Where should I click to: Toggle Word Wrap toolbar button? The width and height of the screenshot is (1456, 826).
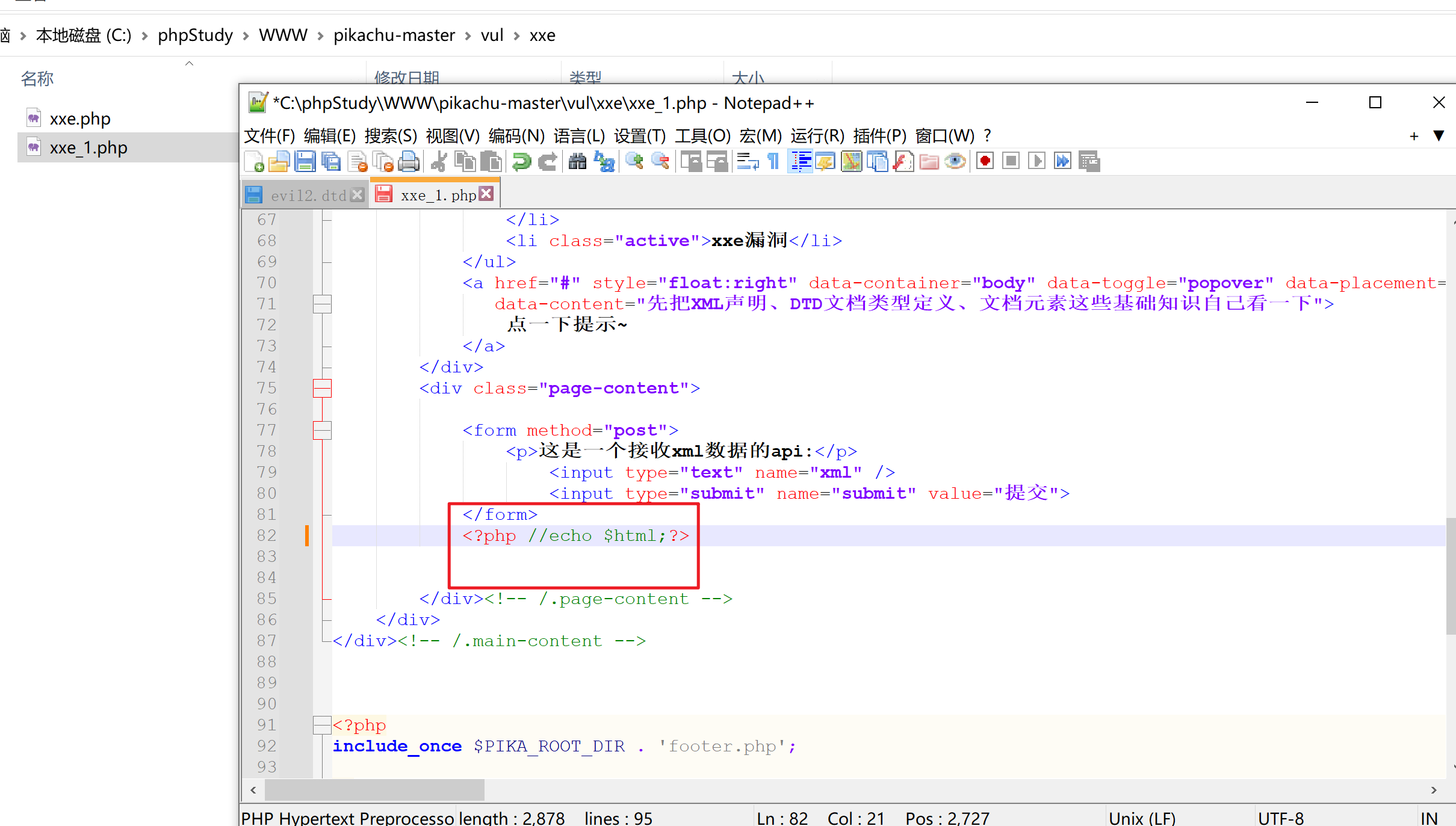click(x=748, y=161)
